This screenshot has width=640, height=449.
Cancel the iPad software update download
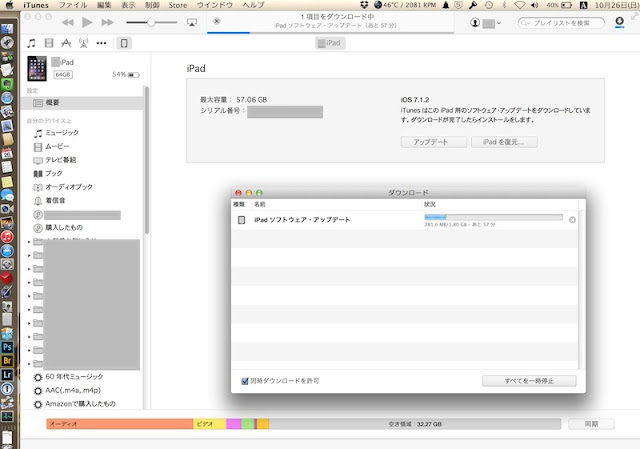pos(572,220)
